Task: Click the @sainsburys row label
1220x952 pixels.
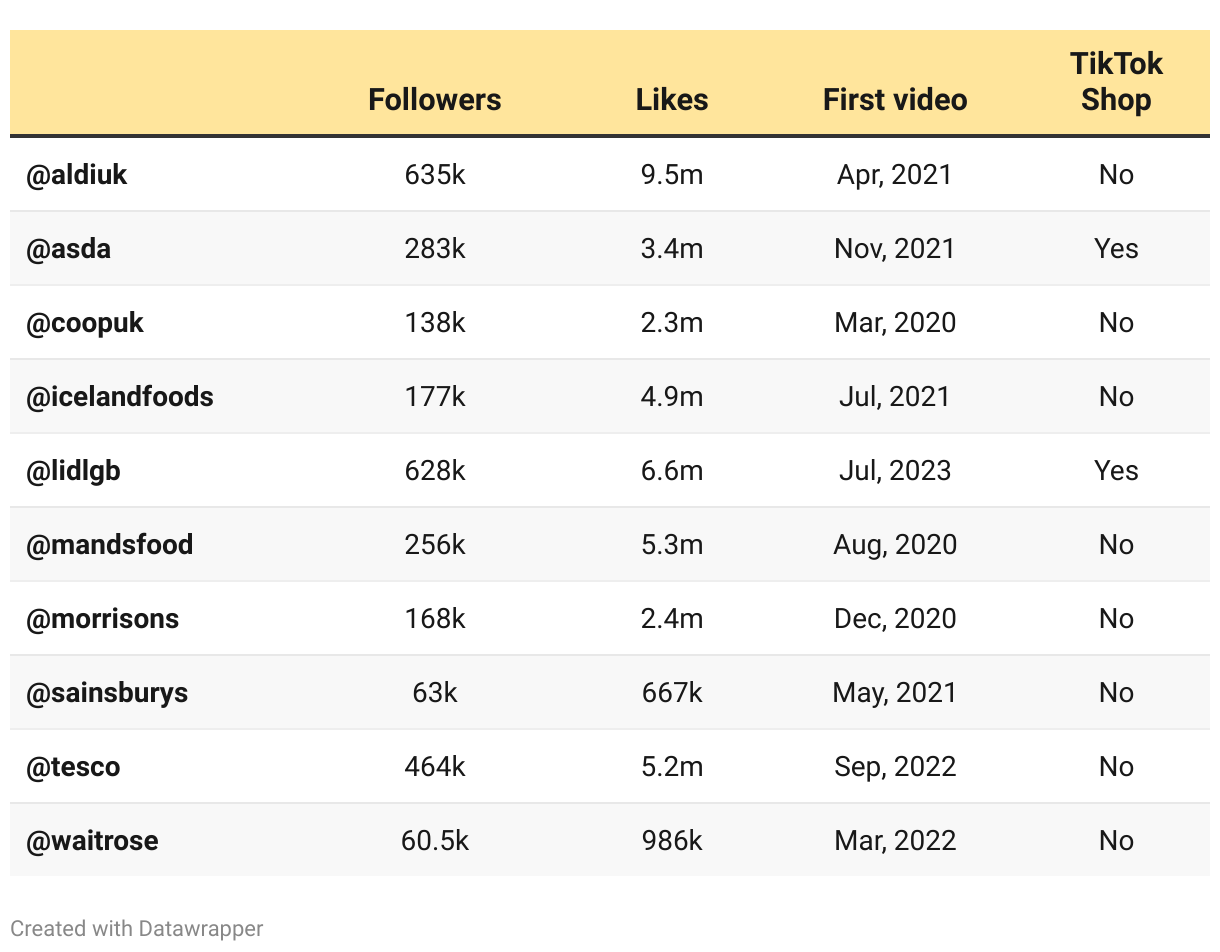Action: pyautogui.click(x=107, y=693)
